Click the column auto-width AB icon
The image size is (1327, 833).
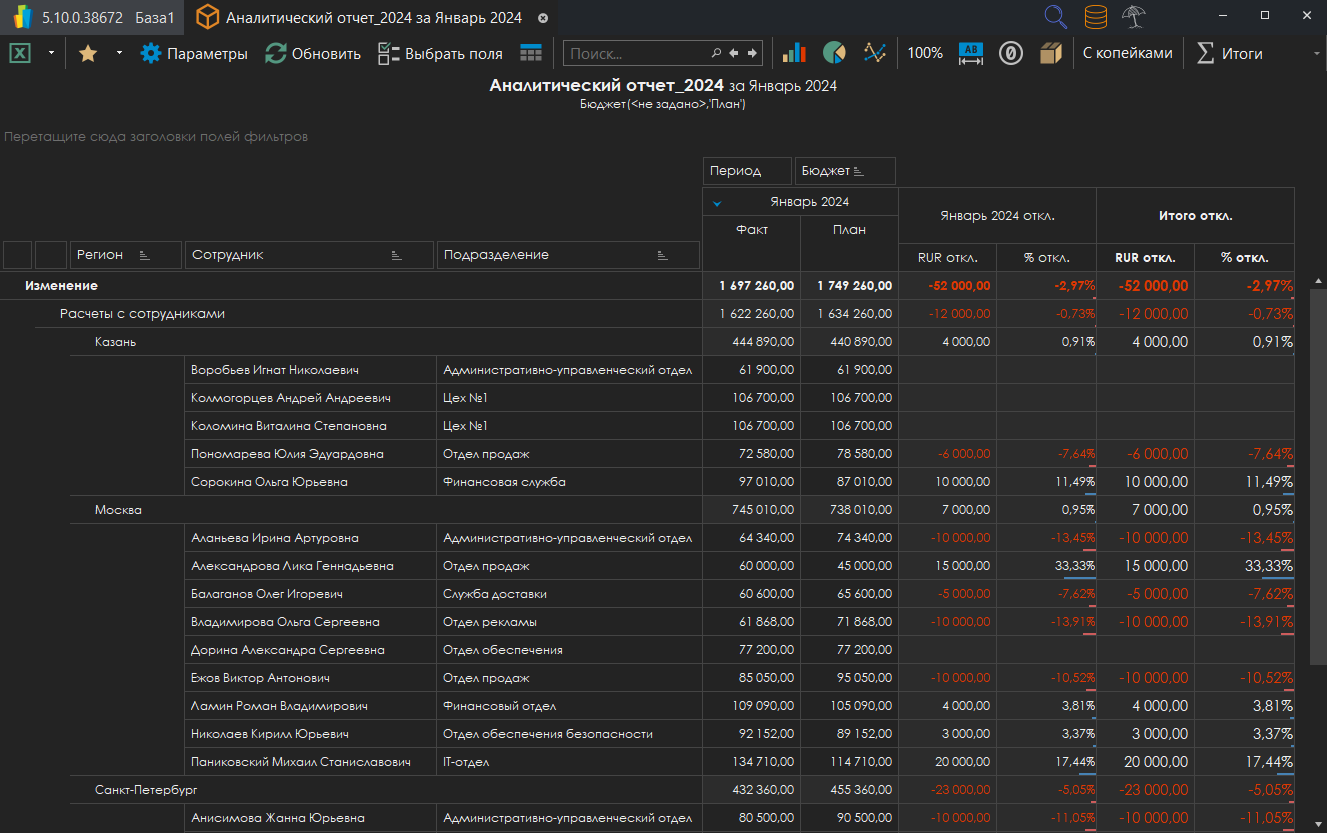[971, 53]
